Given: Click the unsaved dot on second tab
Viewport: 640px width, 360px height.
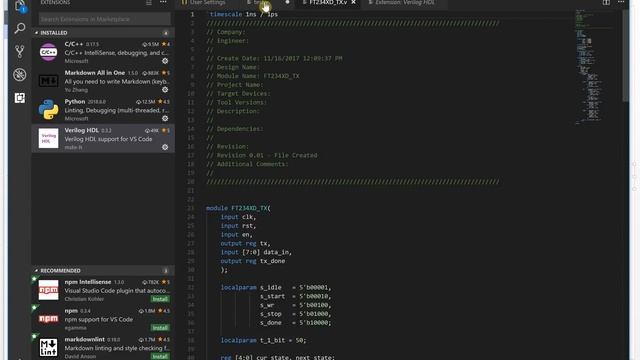Looking at the screenshot, I should click(287, 2).
